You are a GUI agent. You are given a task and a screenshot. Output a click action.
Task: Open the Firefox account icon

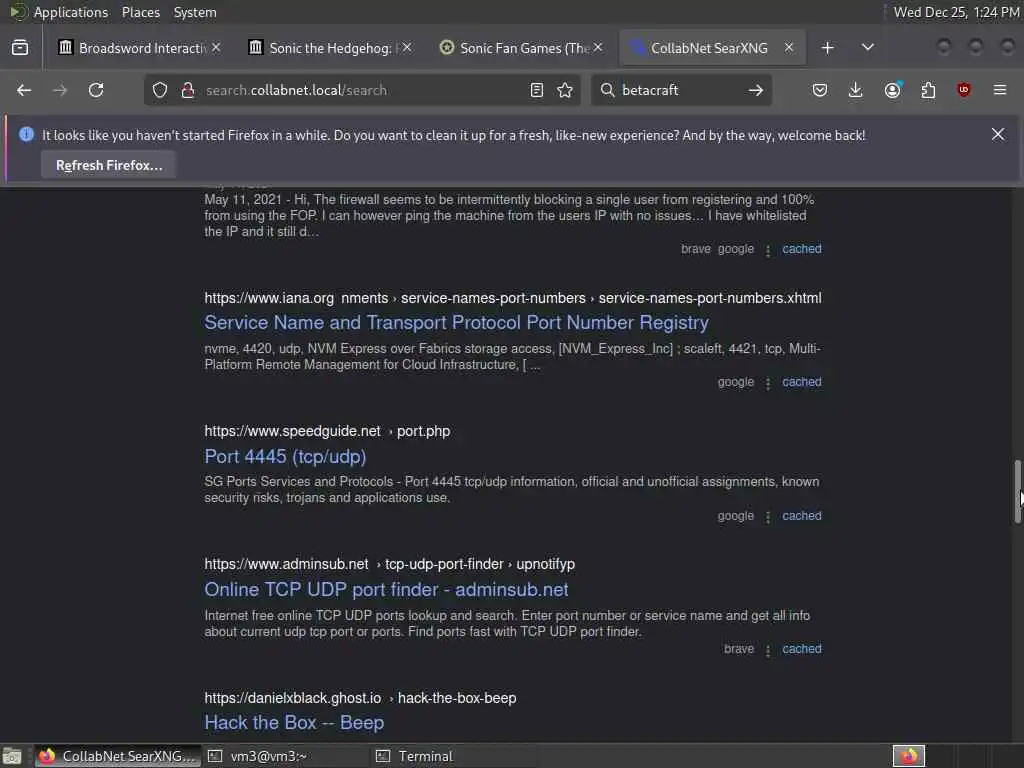pyautogui.click(x=893, y=90)
